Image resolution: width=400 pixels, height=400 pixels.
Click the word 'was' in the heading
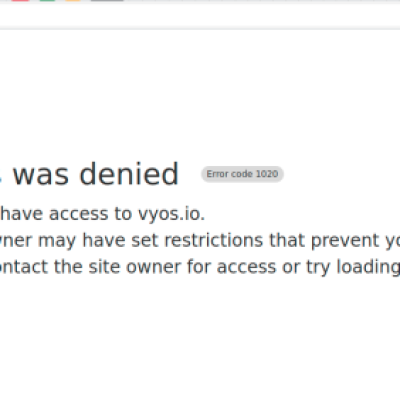41,176
